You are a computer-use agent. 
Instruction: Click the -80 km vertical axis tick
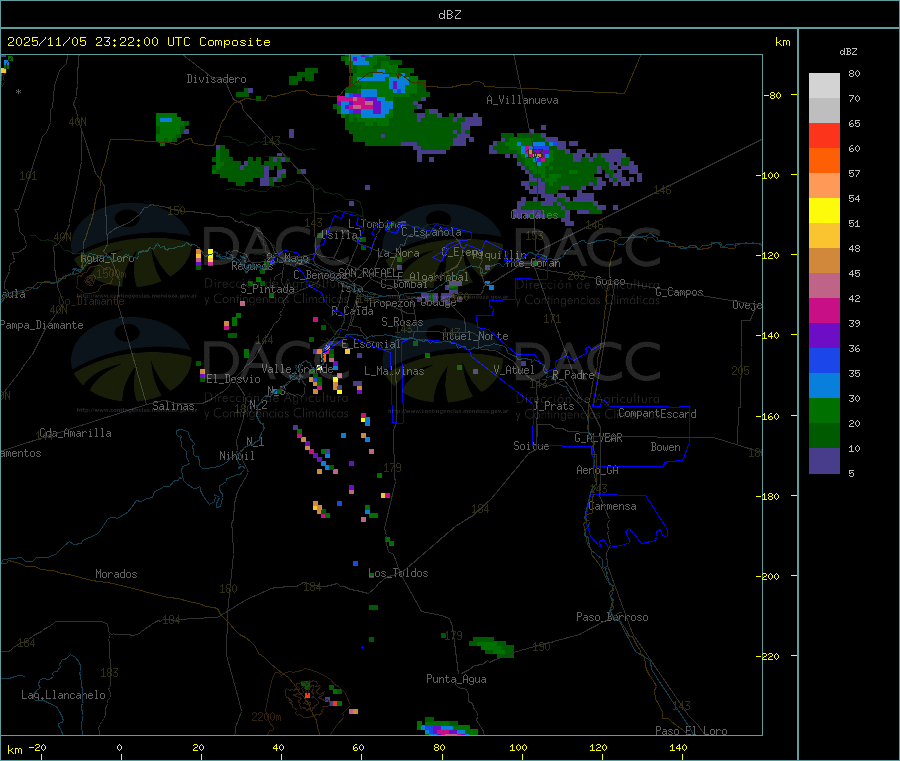(772, 95)
